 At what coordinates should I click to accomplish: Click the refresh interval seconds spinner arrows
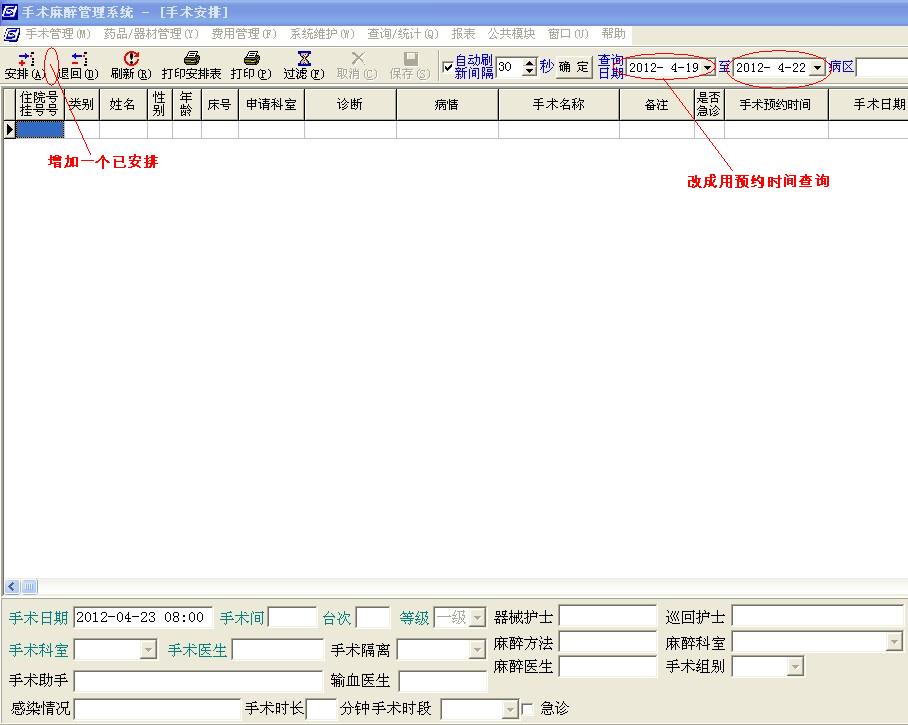[529, 67]
